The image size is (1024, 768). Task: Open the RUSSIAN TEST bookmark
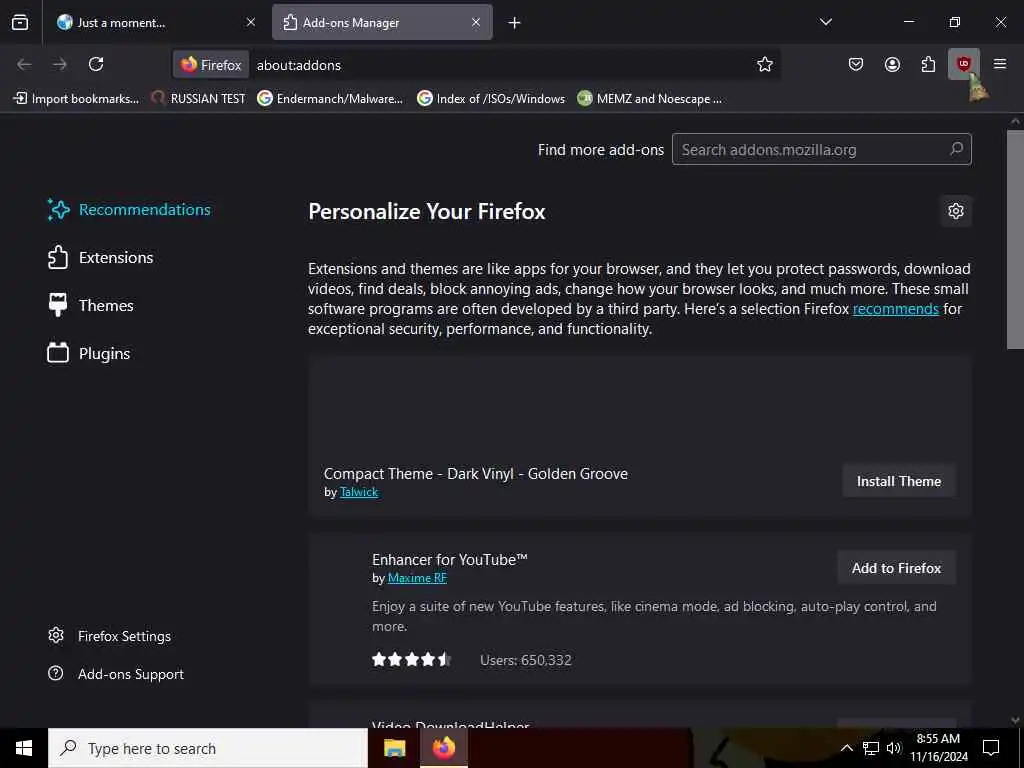click(x=199, y=99)
